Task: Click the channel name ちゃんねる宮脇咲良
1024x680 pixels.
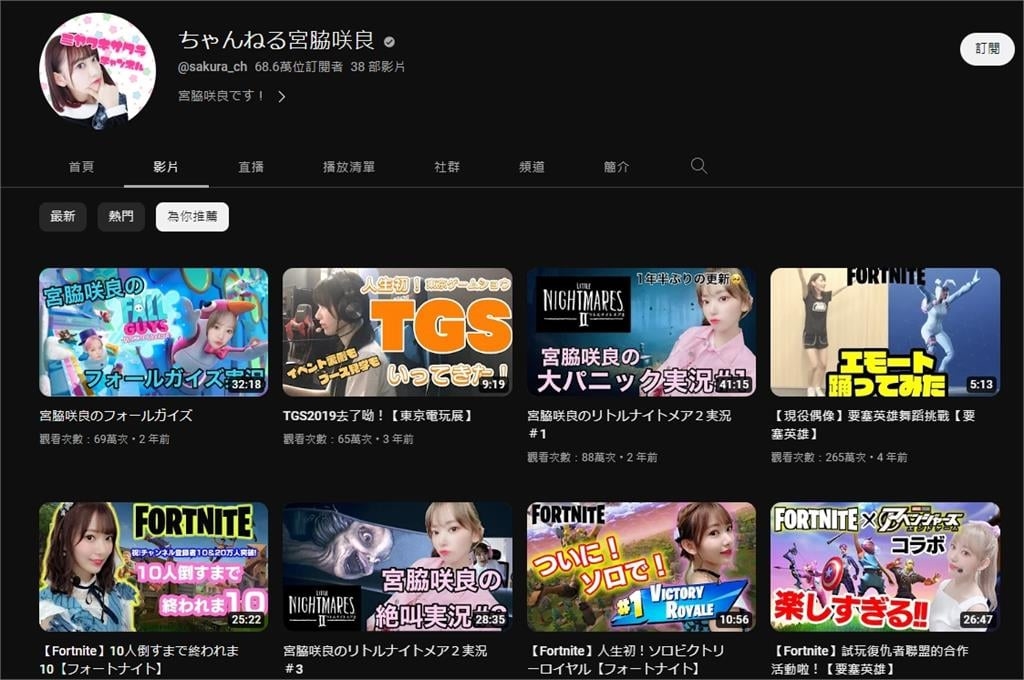Action: (x=277, y=40)
